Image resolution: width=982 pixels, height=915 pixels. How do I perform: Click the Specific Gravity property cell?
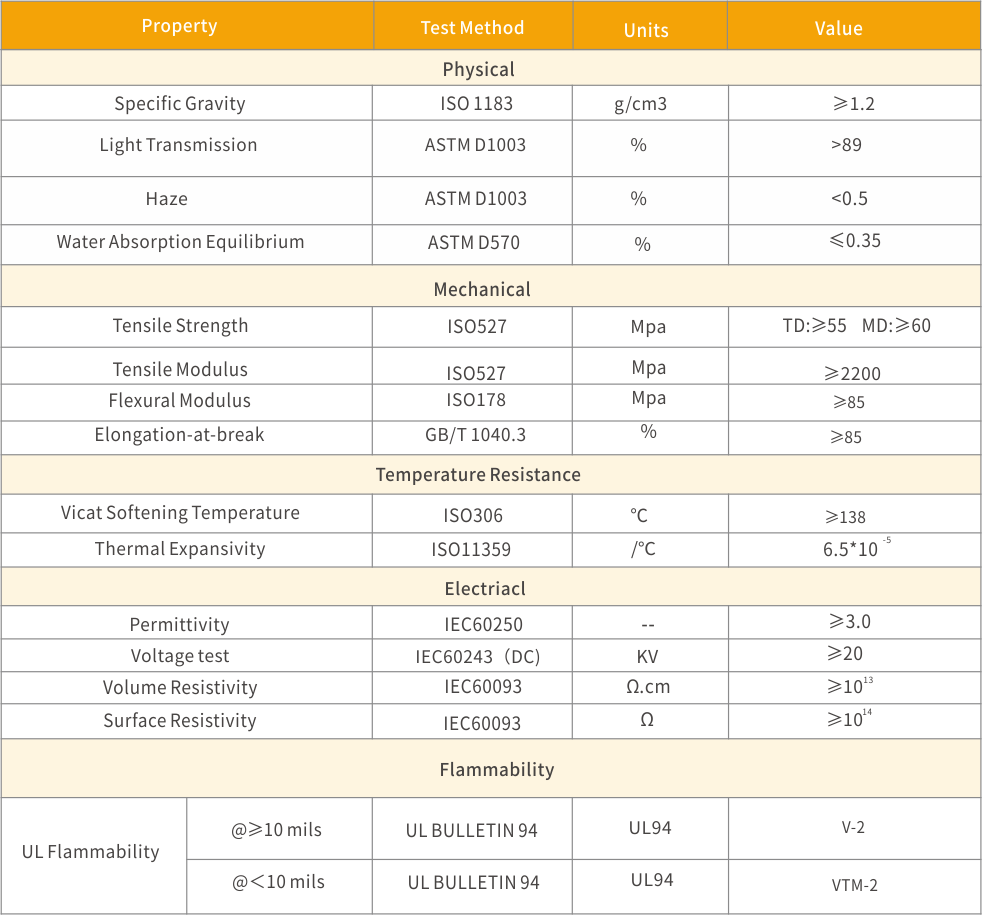coord(180,103)
